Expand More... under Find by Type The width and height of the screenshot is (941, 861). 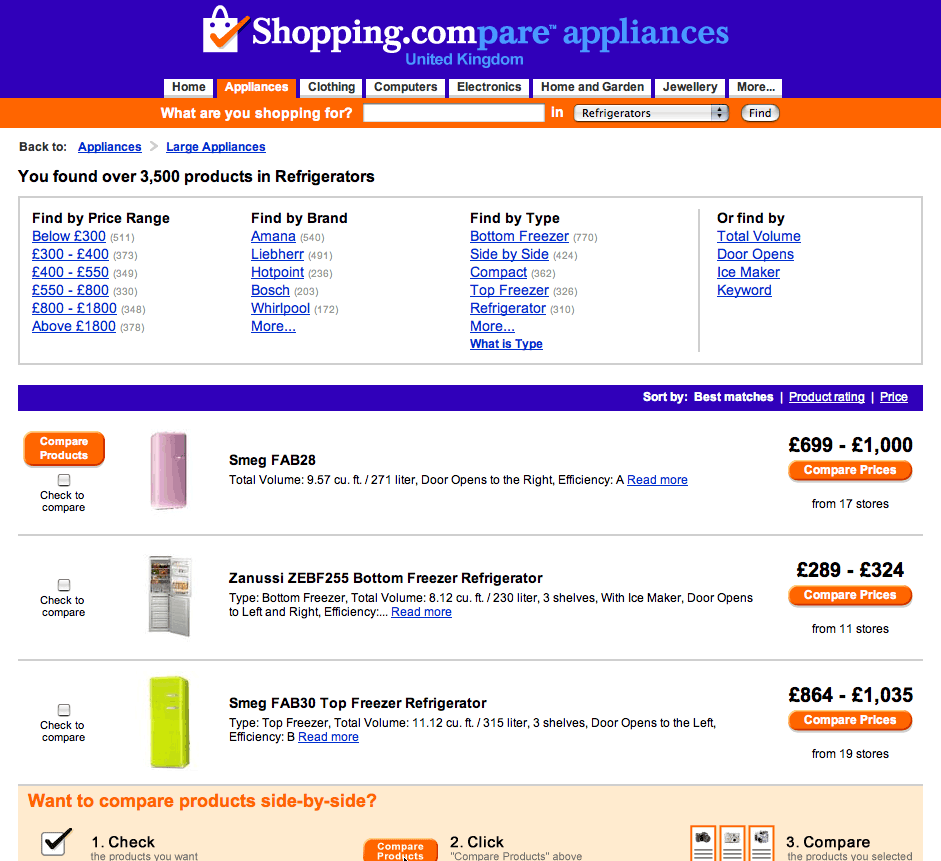[492, 326]
